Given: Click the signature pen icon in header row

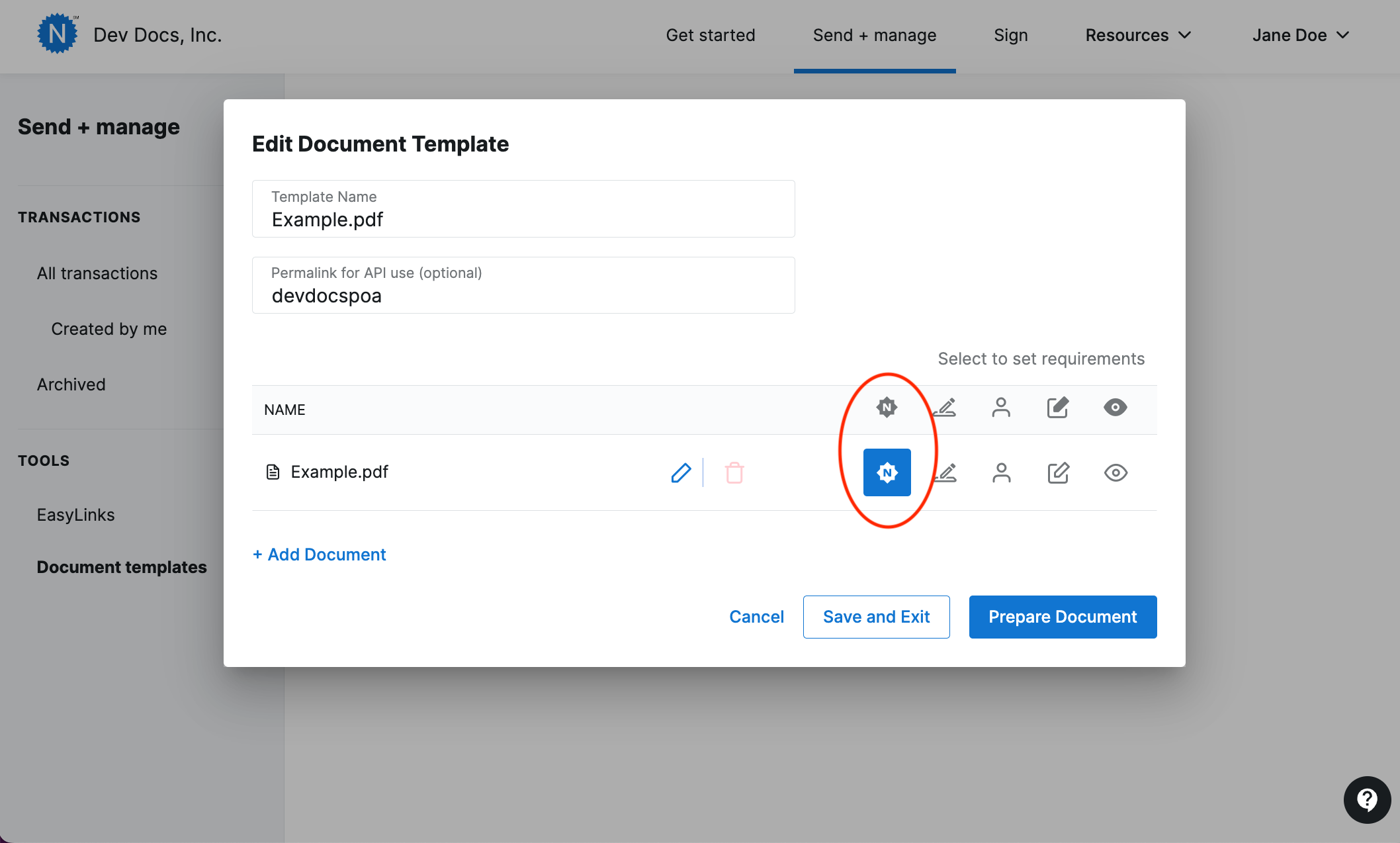Looking at the screenshot, I should (x=945, y=408).
